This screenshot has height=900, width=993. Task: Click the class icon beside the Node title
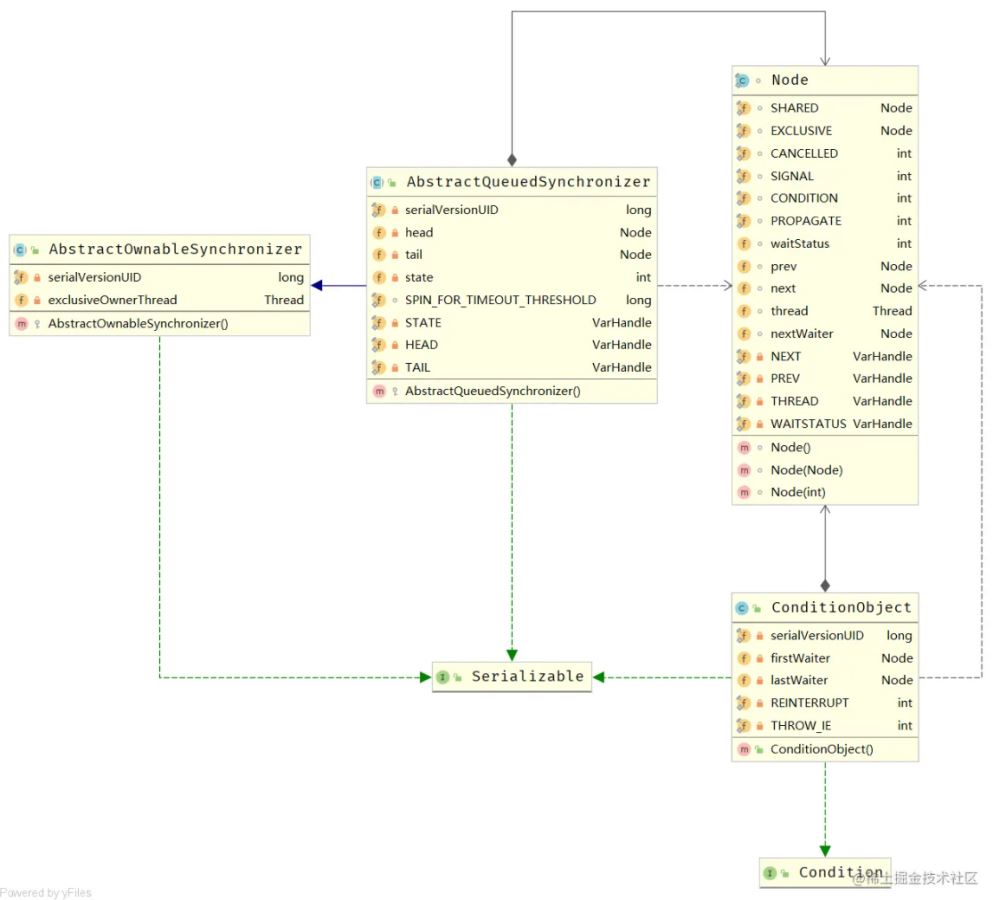742,80
